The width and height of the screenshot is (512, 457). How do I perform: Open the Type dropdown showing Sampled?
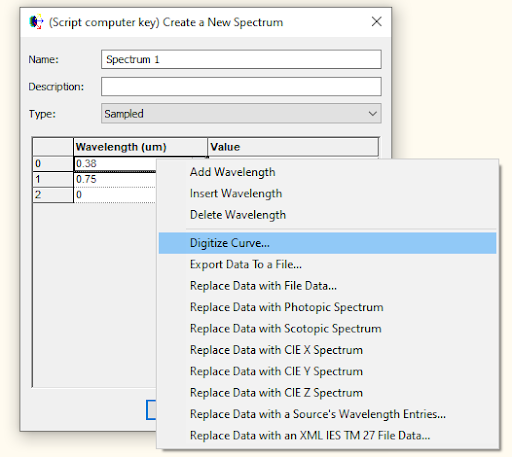click(x=241, y=114)
